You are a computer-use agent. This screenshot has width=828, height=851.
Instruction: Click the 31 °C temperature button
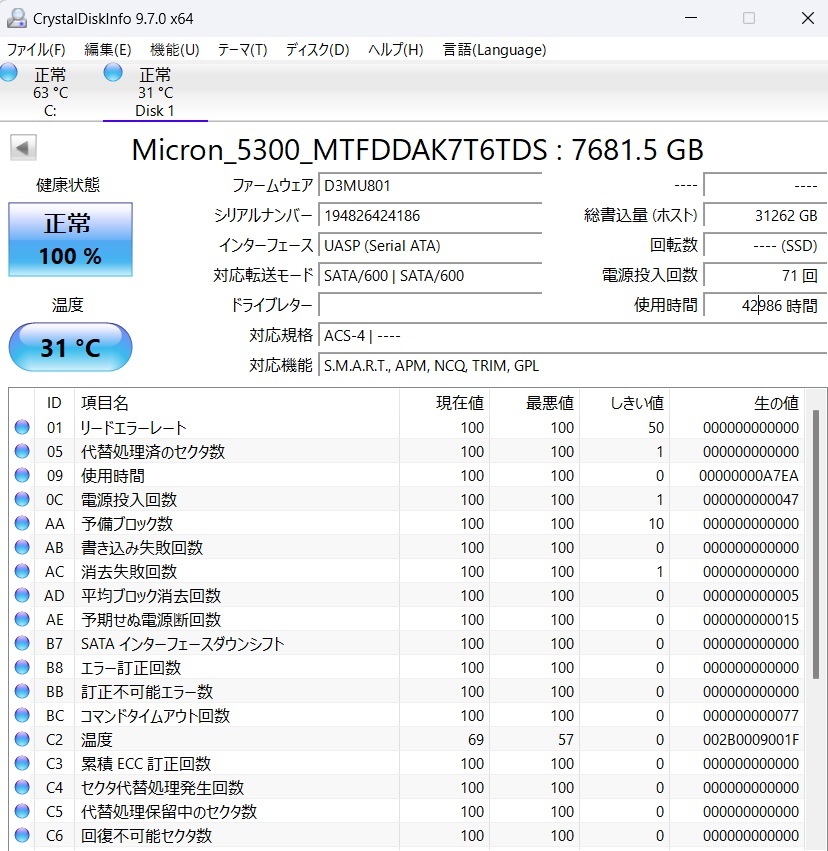(x=71, y=347)
